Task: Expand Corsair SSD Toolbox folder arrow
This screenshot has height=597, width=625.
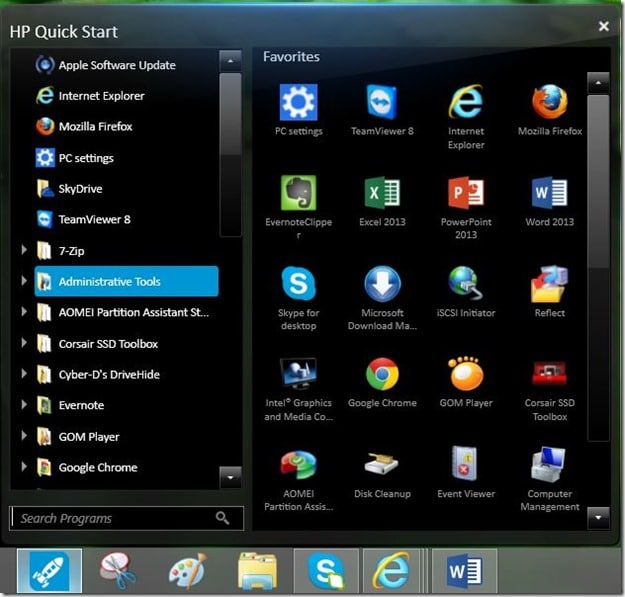Action: pos(24,342)
